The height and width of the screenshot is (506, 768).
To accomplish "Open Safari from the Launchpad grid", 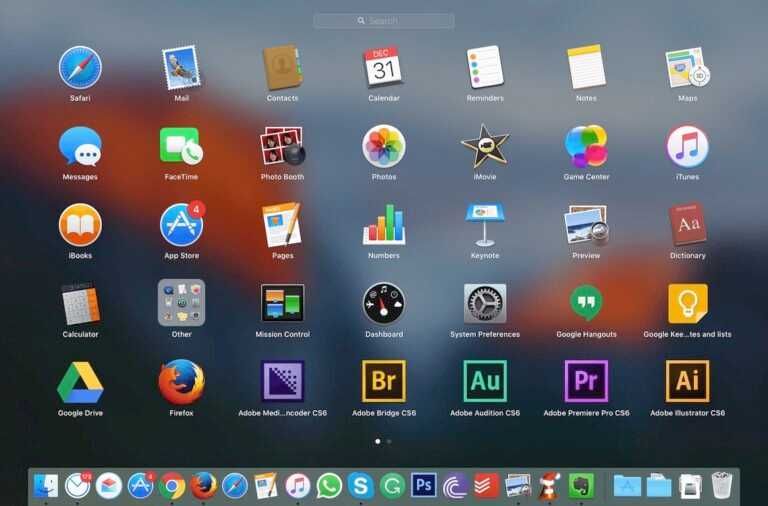I will 80,68.
